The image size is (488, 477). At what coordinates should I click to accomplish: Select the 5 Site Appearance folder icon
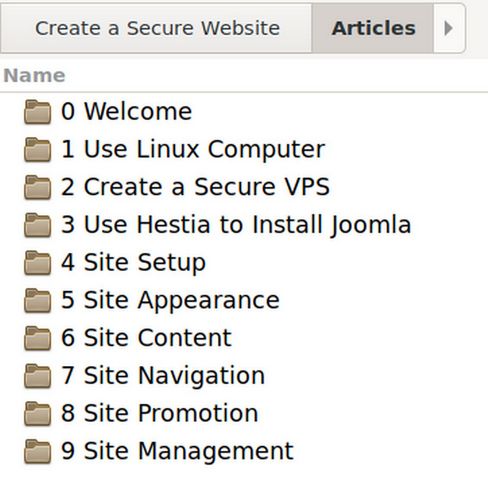(38, 301)
